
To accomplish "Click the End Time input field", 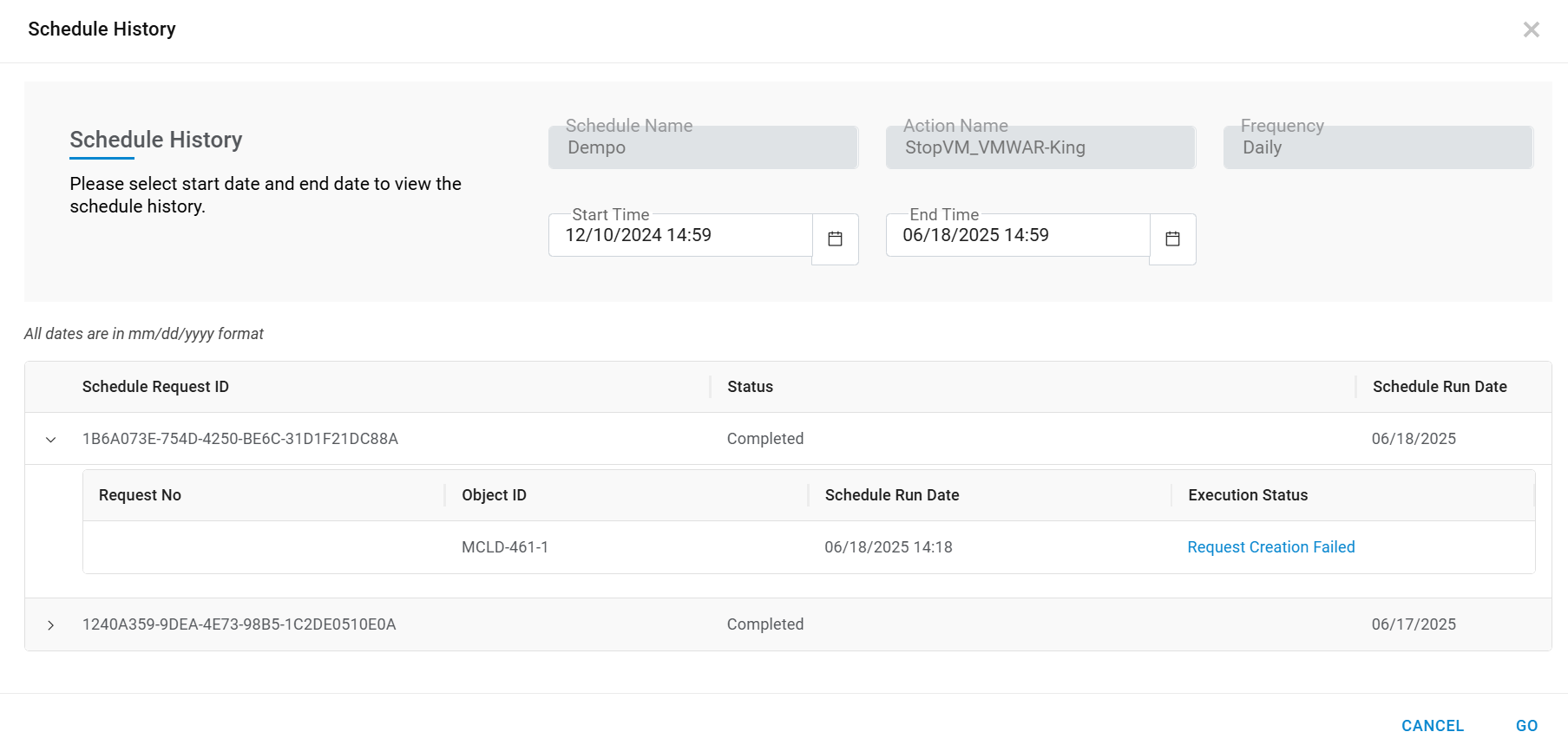I will click(x=1017, y=236).
